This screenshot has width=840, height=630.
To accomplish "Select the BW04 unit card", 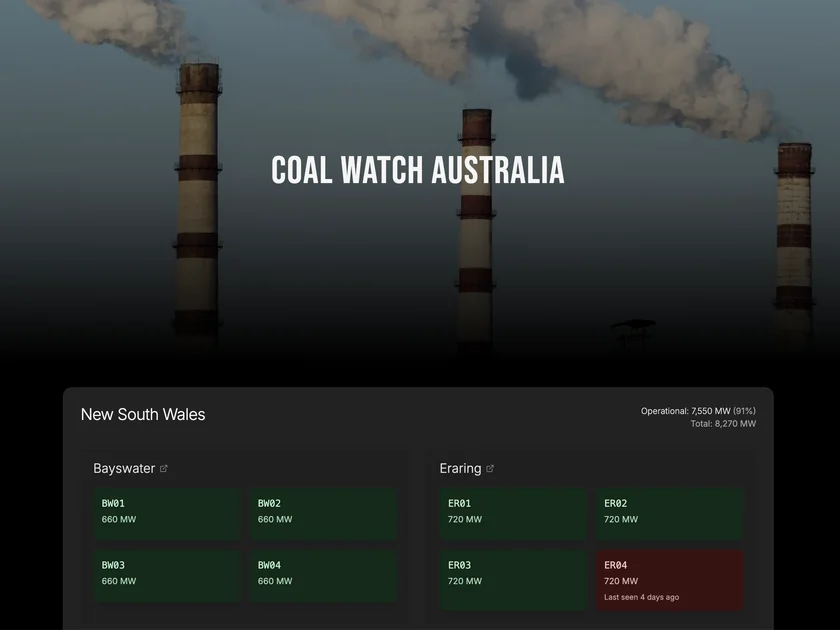I will (322, 574).
